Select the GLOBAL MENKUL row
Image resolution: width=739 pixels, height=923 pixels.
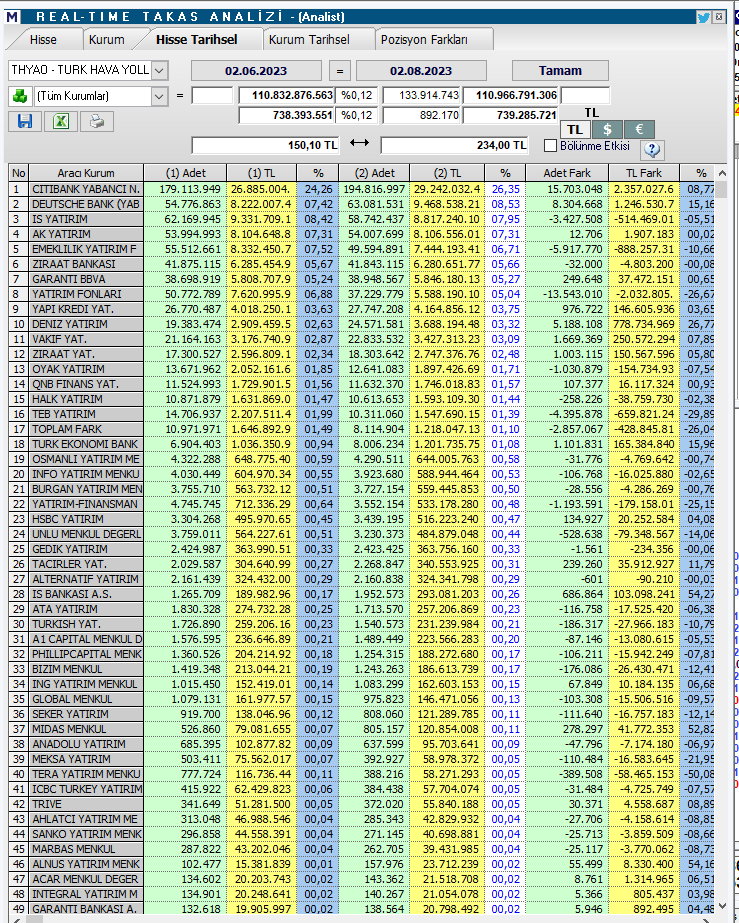pyautogui.click(x=362, y=699)
